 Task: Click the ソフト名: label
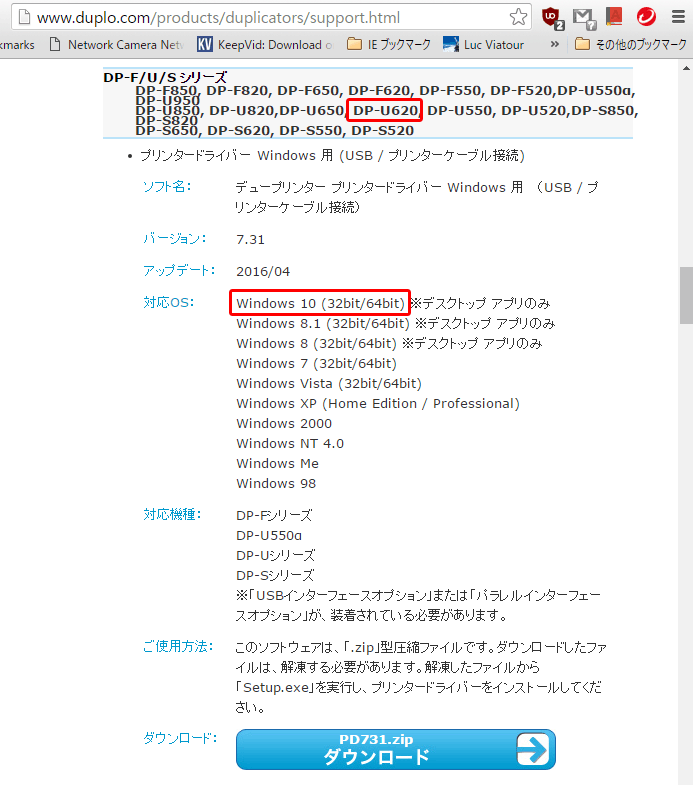(167, 186)
